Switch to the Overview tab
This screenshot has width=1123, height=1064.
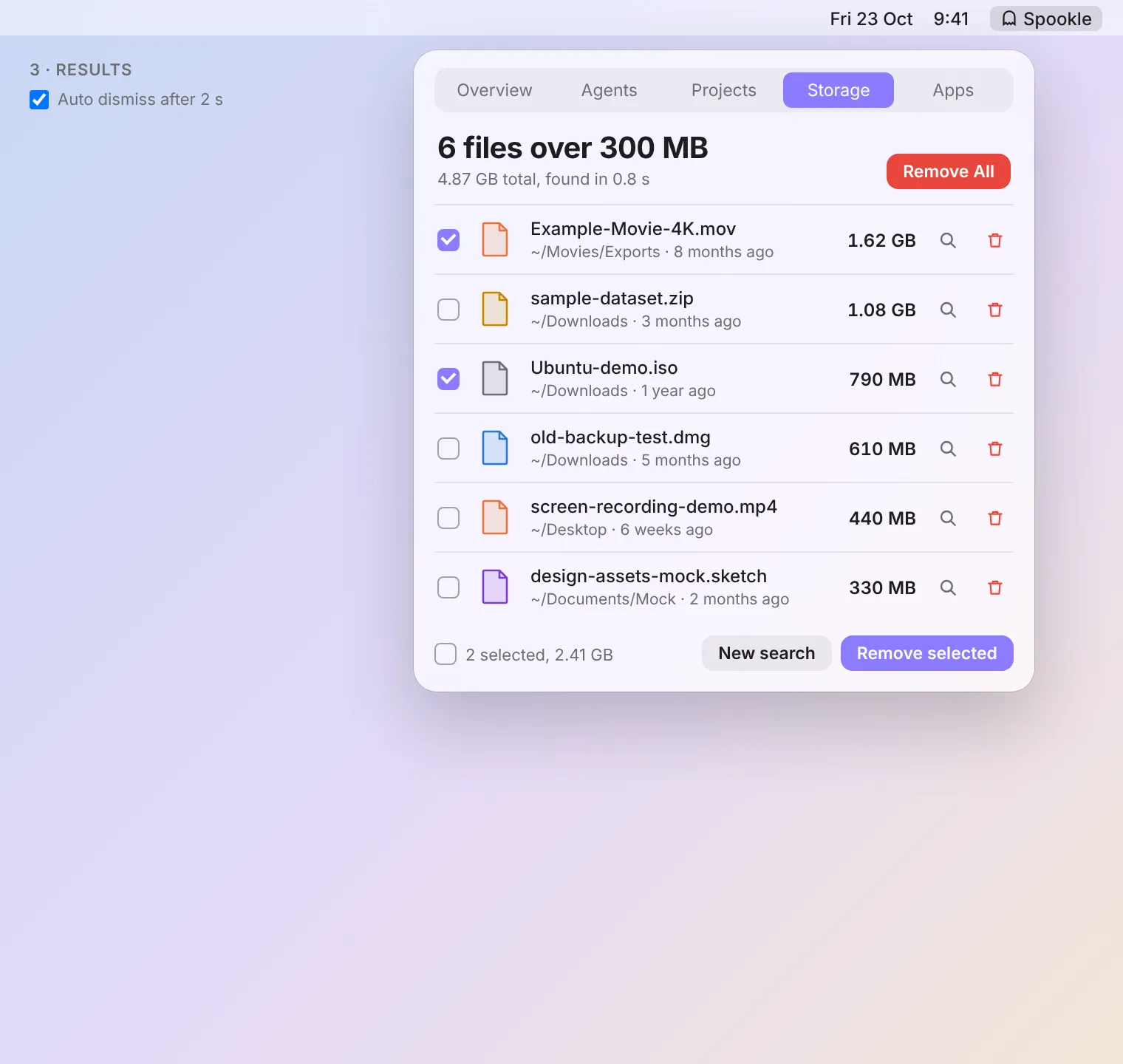point(494,90)
